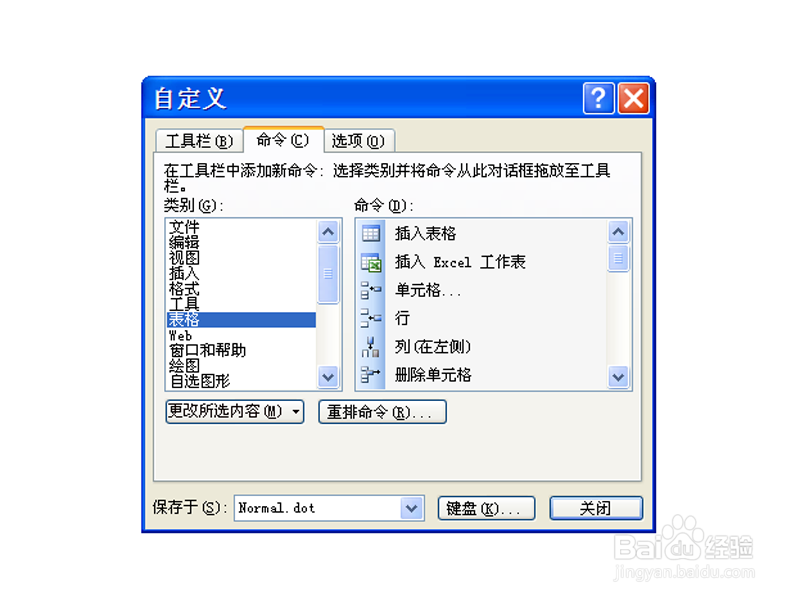Click the help question mark icon
The image size is (800, 600).
[598, 98]
